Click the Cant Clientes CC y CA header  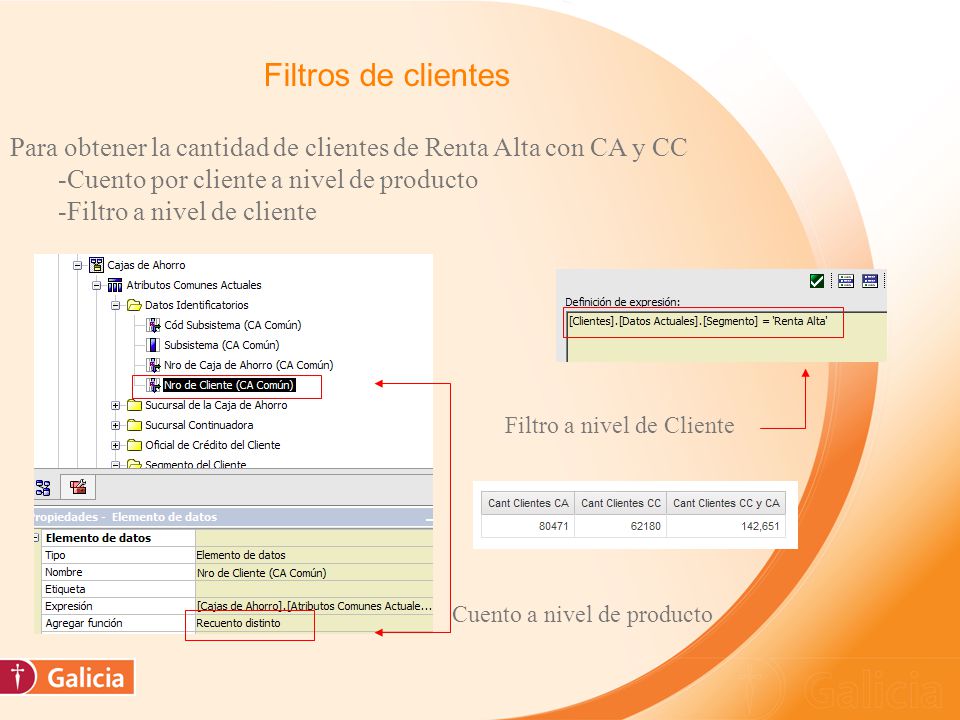click(726, 503)
